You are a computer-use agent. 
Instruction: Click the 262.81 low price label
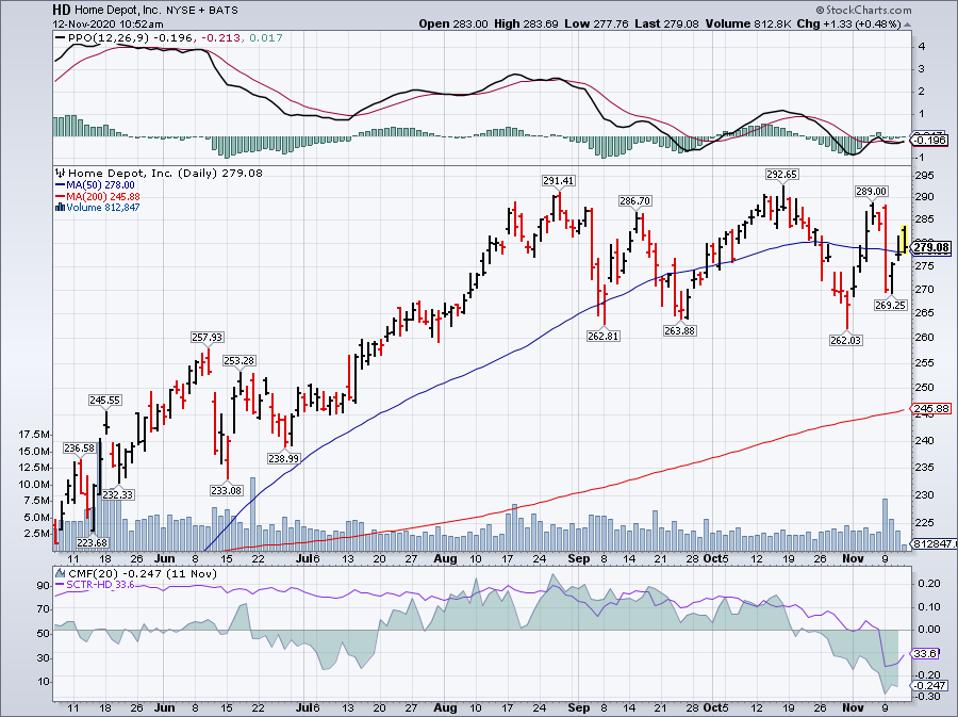[x=603, y=336]
